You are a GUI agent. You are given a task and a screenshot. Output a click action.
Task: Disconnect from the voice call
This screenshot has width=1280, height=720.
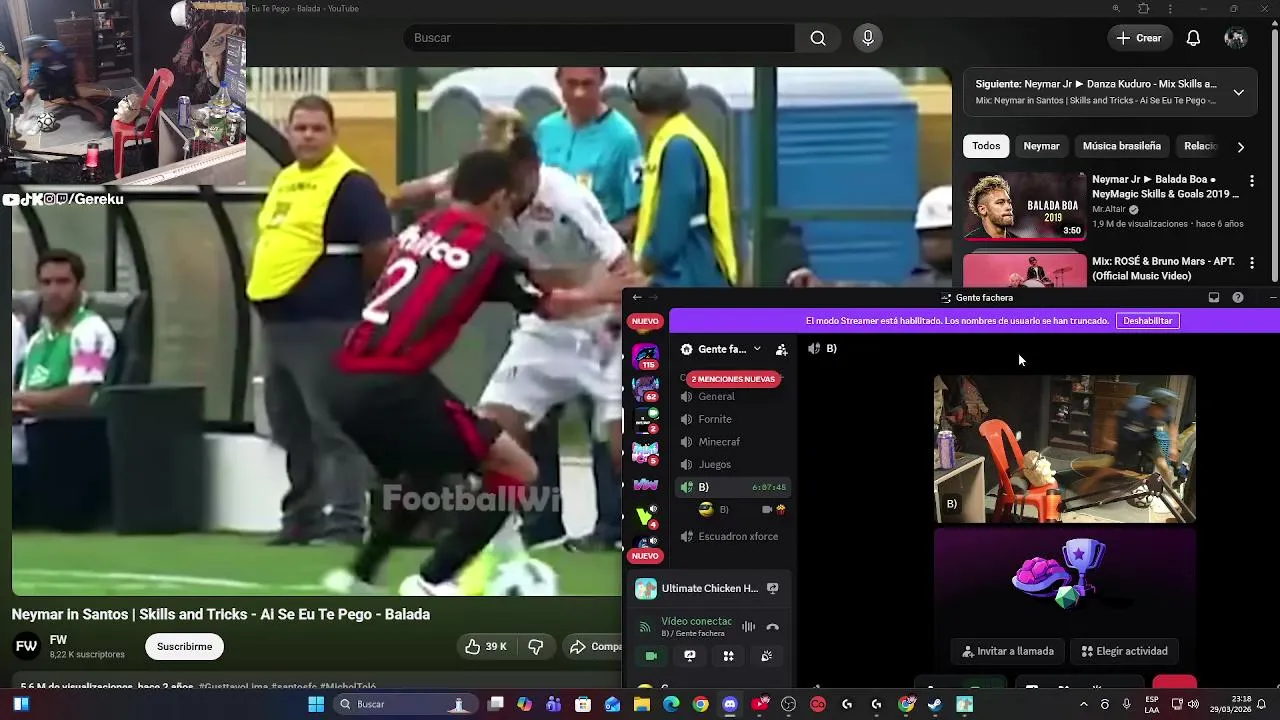(x=772, y=627)
